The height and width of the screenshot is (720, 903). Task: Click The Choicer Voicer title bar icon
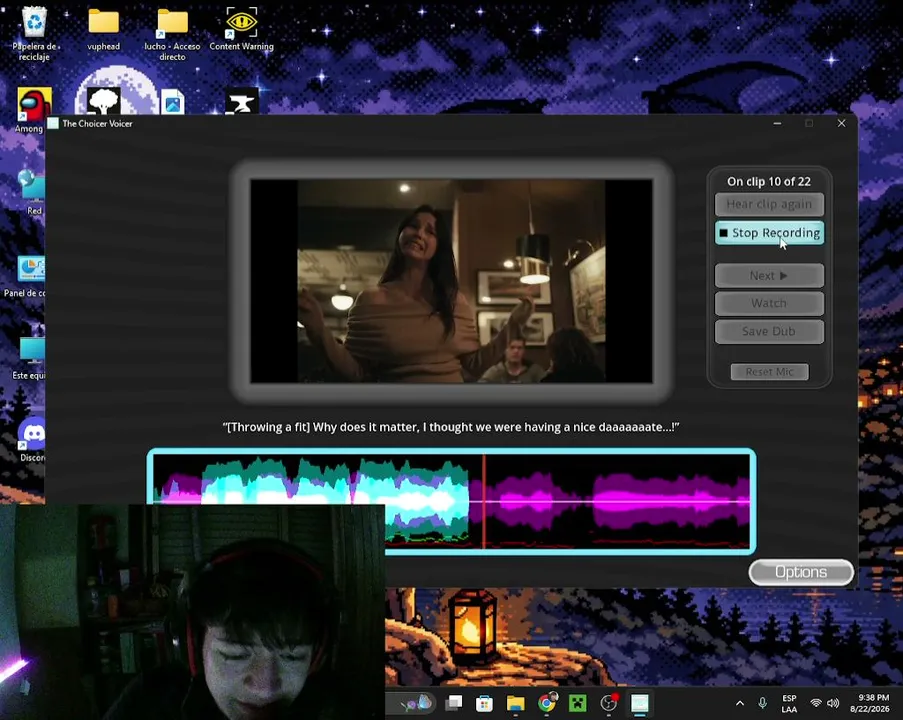[x=53, y=123]
